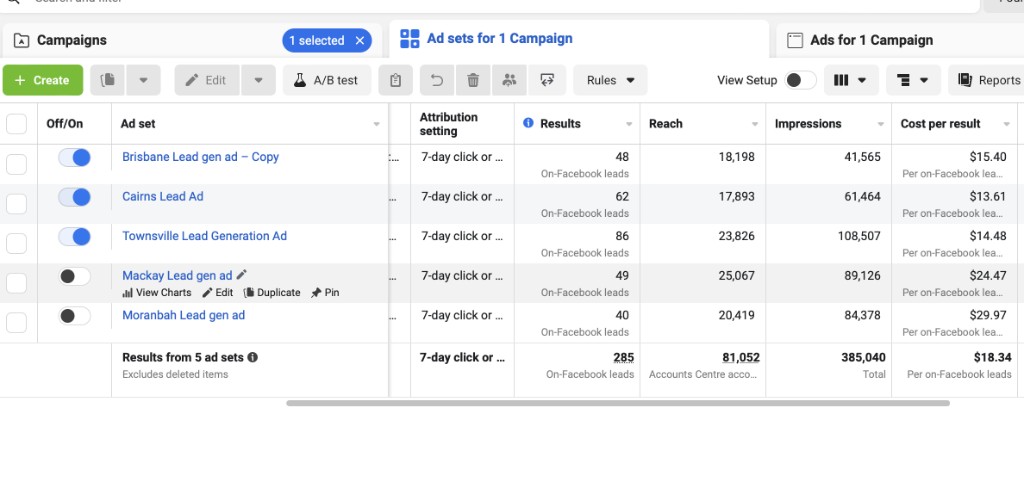1024x482 pixels.
Task: Tick the Townsville Lead Generation Ad checkbox
Action: [16, 244]
